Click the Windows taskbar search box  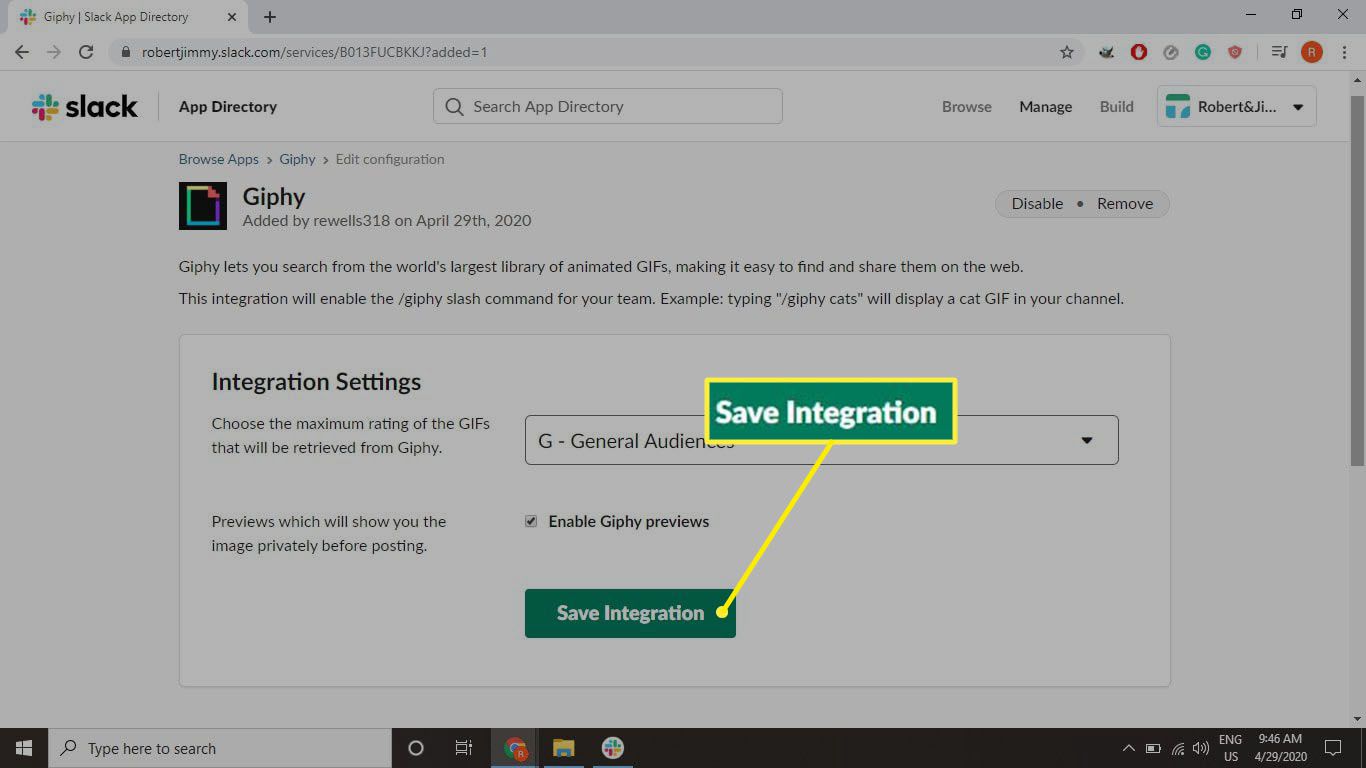pos(219,748)
